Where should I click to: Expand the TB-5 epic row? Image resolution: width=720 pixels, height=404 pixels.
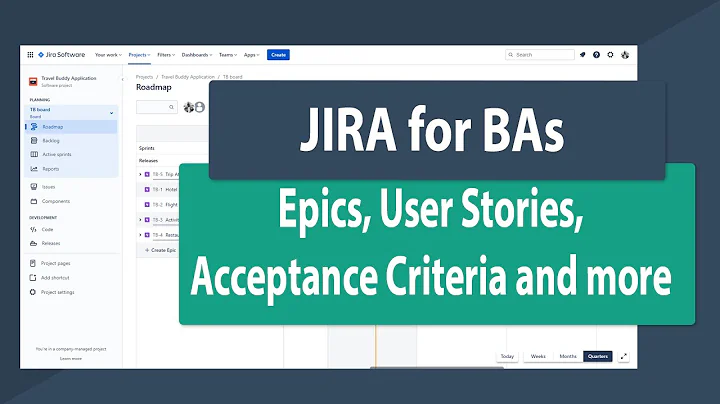[141, 174]
